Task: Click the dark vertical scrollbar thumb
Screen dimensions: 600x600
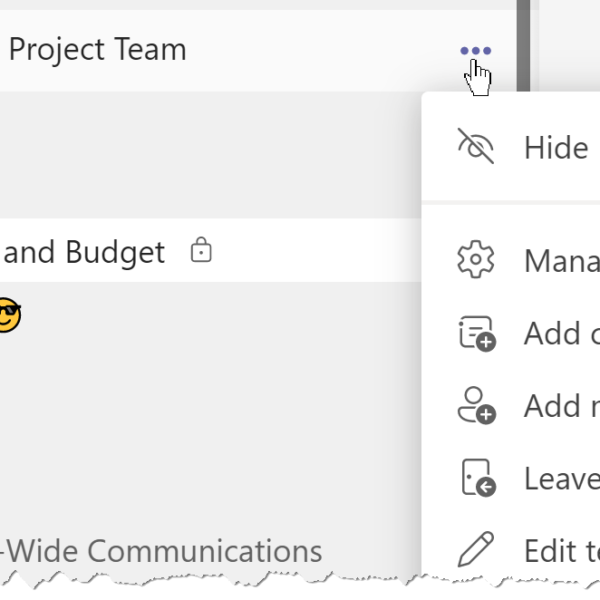Action: point(523,46)
